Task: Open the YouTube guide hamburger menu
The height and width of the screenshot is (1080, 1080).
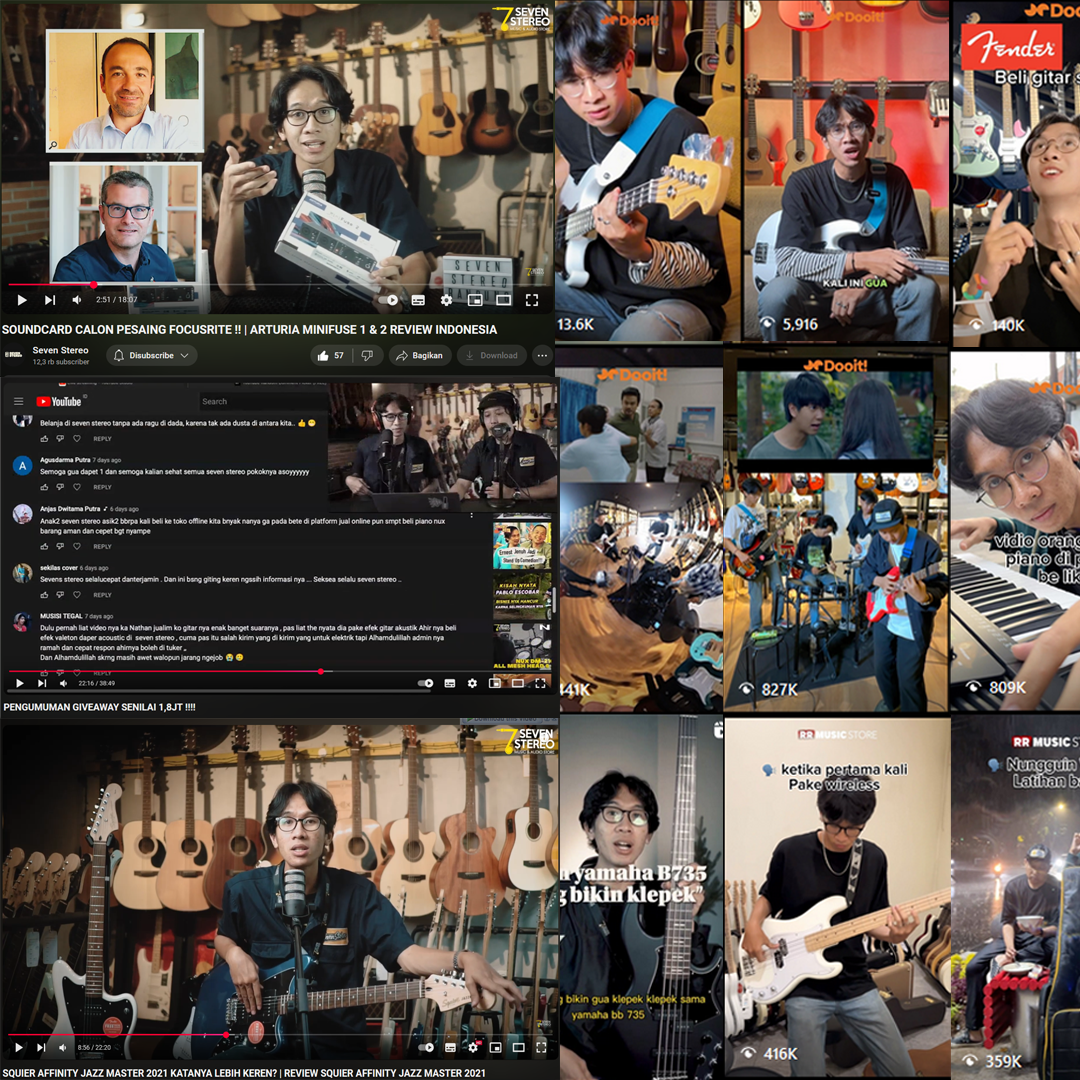Action: (x=18, y=401)
